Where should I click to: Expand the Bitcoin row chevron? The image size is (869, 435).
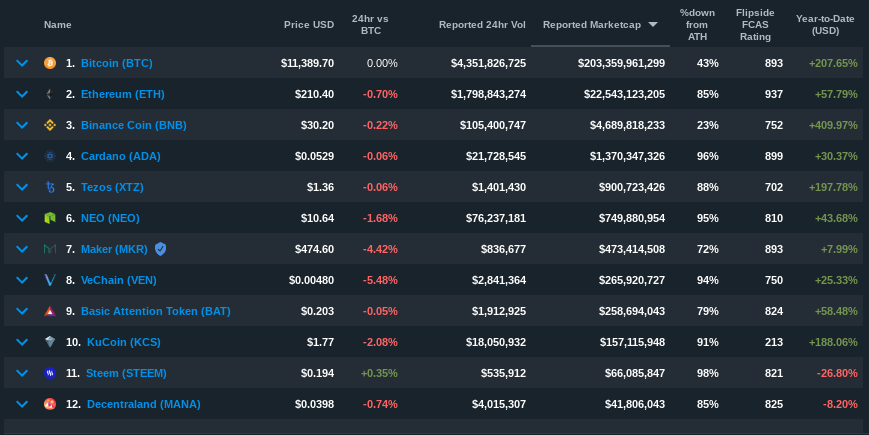(22, 63)
